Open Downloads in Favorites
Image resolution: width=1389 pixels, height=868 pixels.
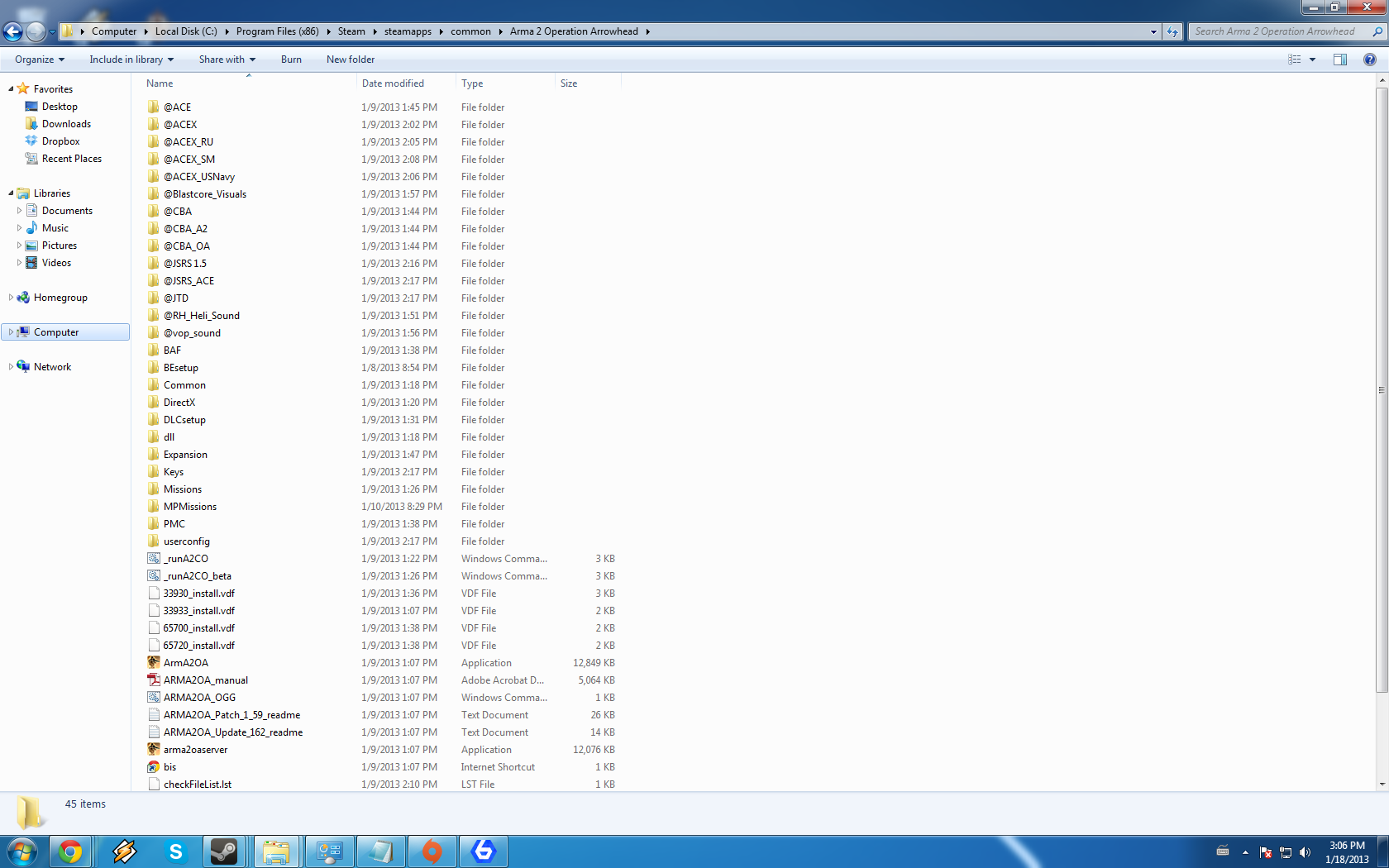pos(66,124)
